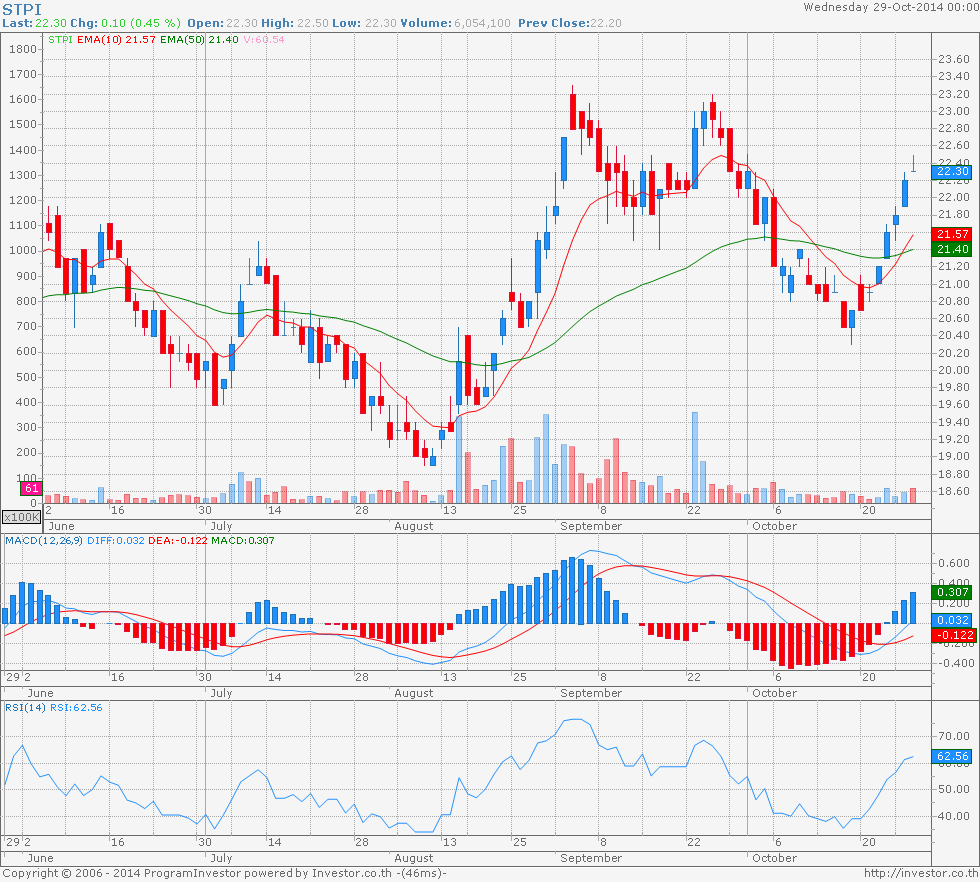The width and height of the screenshot is (980, 882).
Task: Click the blue 22.30 last price tag
Action: coord(952,171)
